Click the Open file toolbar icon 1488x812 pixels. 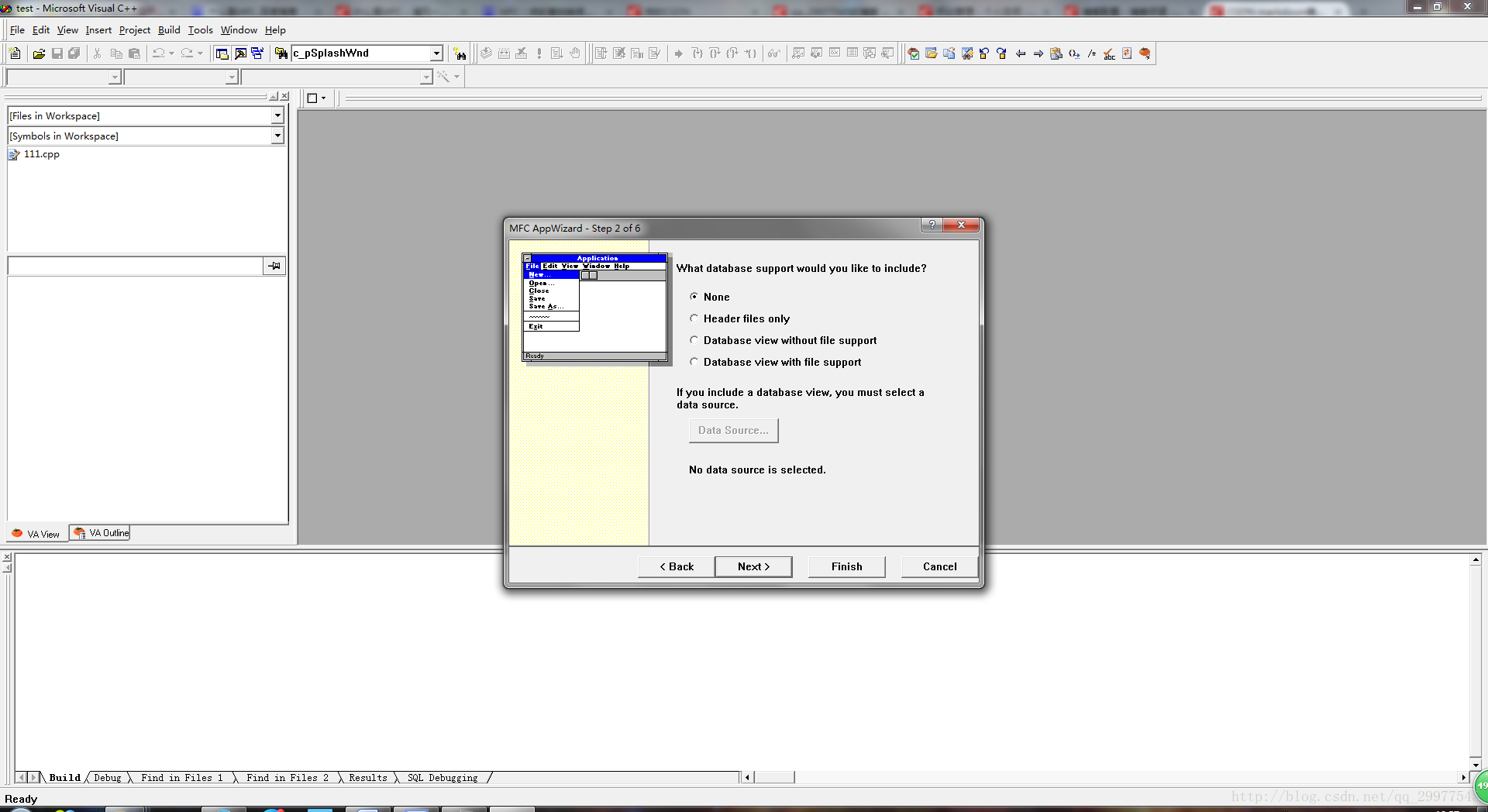[x=39, y=53]
